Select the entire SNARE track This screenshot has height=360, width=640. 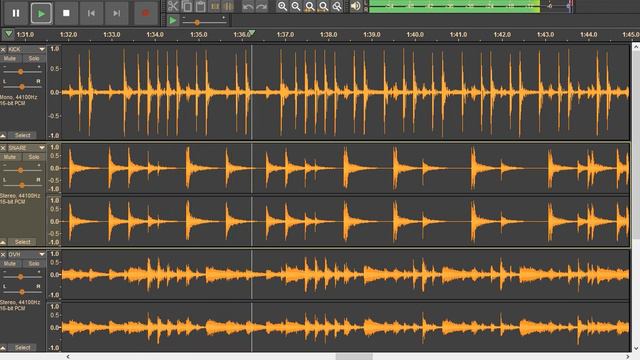pyautogui.click(x=22, y=242)
